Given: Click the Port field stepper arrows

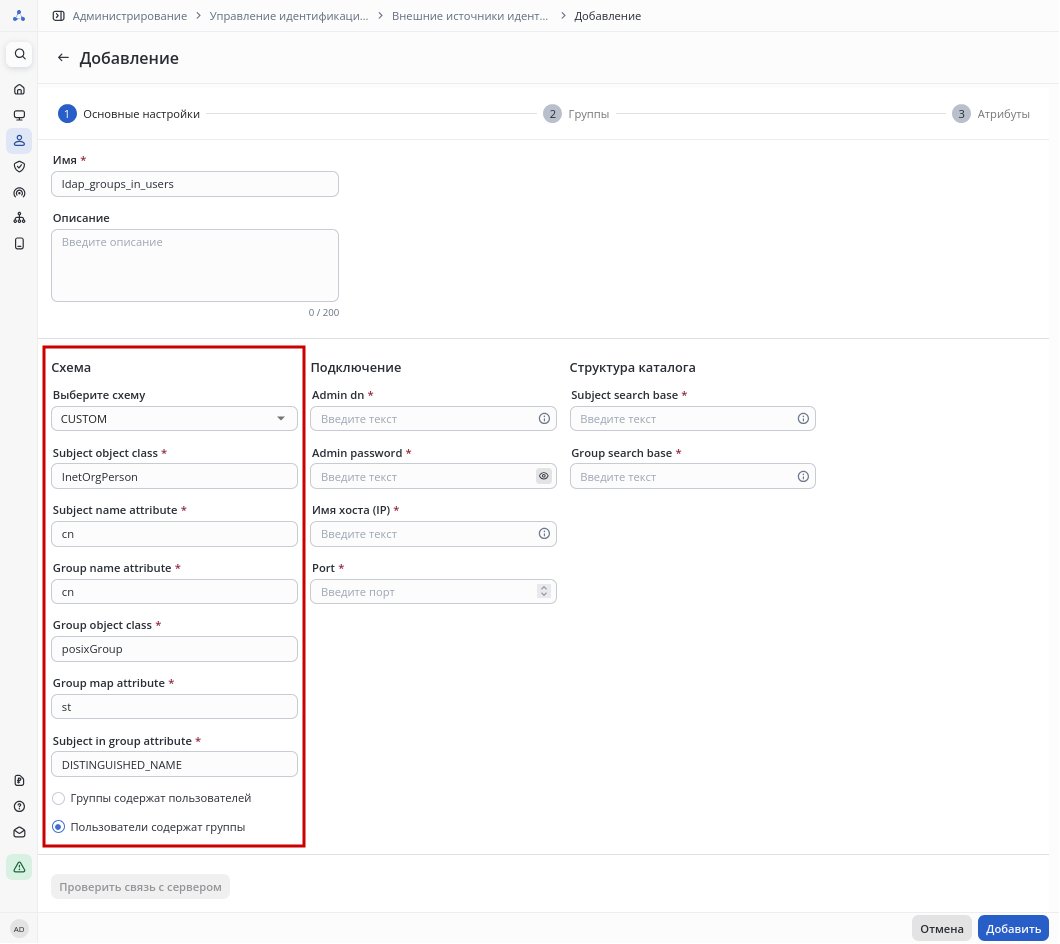Looking at the screenshot, I should pyautogui.click(x=544, y=592).
